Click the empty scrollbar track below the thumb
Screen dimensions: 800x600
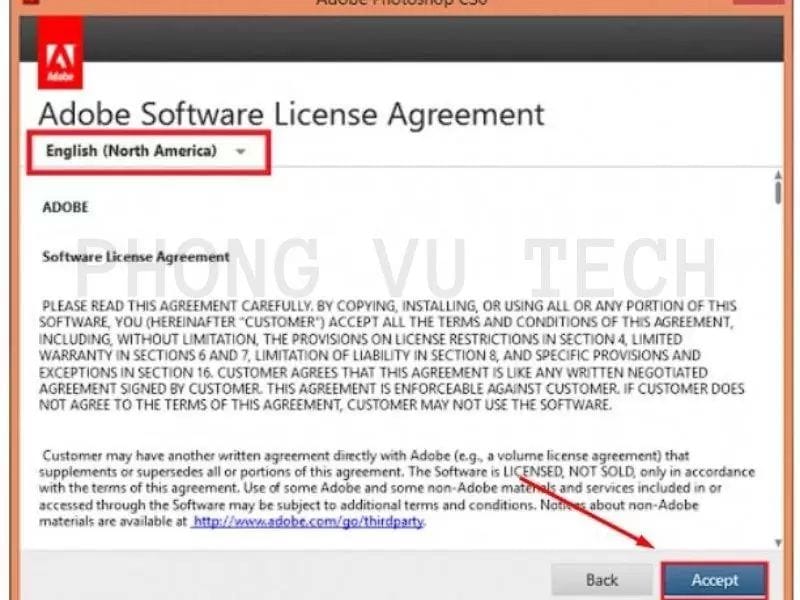778,380
